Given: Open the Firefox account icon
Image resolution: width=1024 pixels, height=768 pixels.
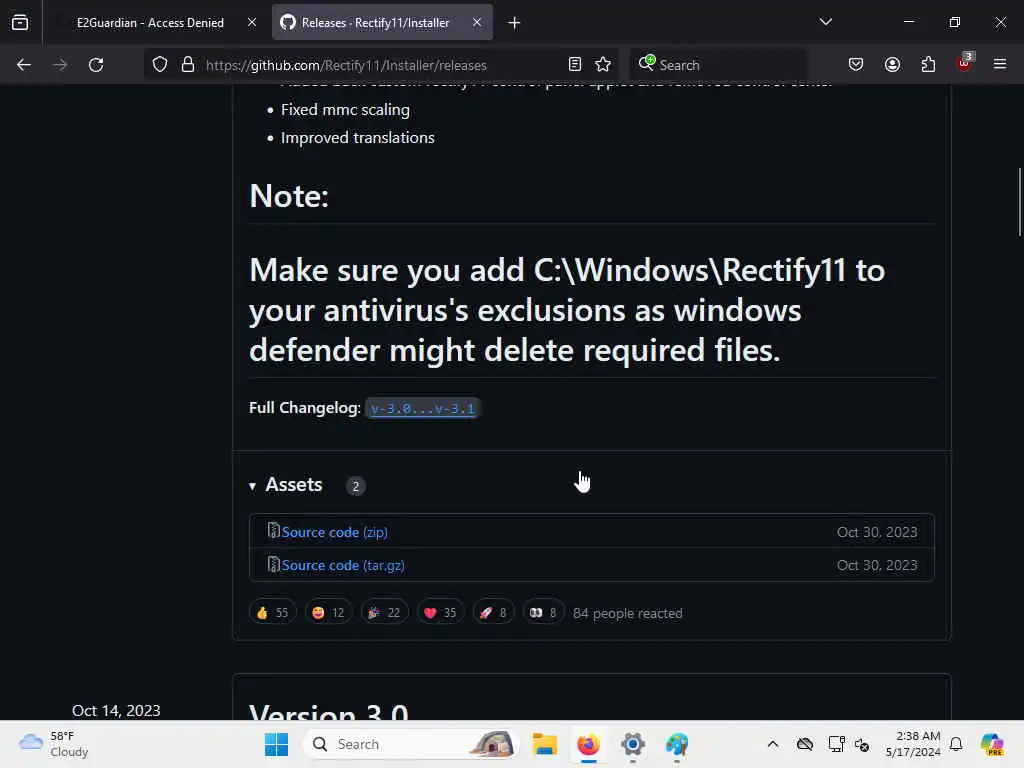Looking at the screenshot, I should point(893,65).
